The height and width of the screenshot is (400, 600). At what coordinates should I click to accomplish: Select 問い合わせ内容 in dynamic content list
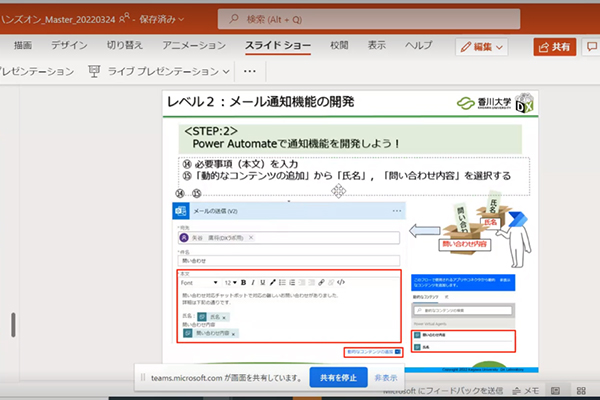tap(463, 335)
